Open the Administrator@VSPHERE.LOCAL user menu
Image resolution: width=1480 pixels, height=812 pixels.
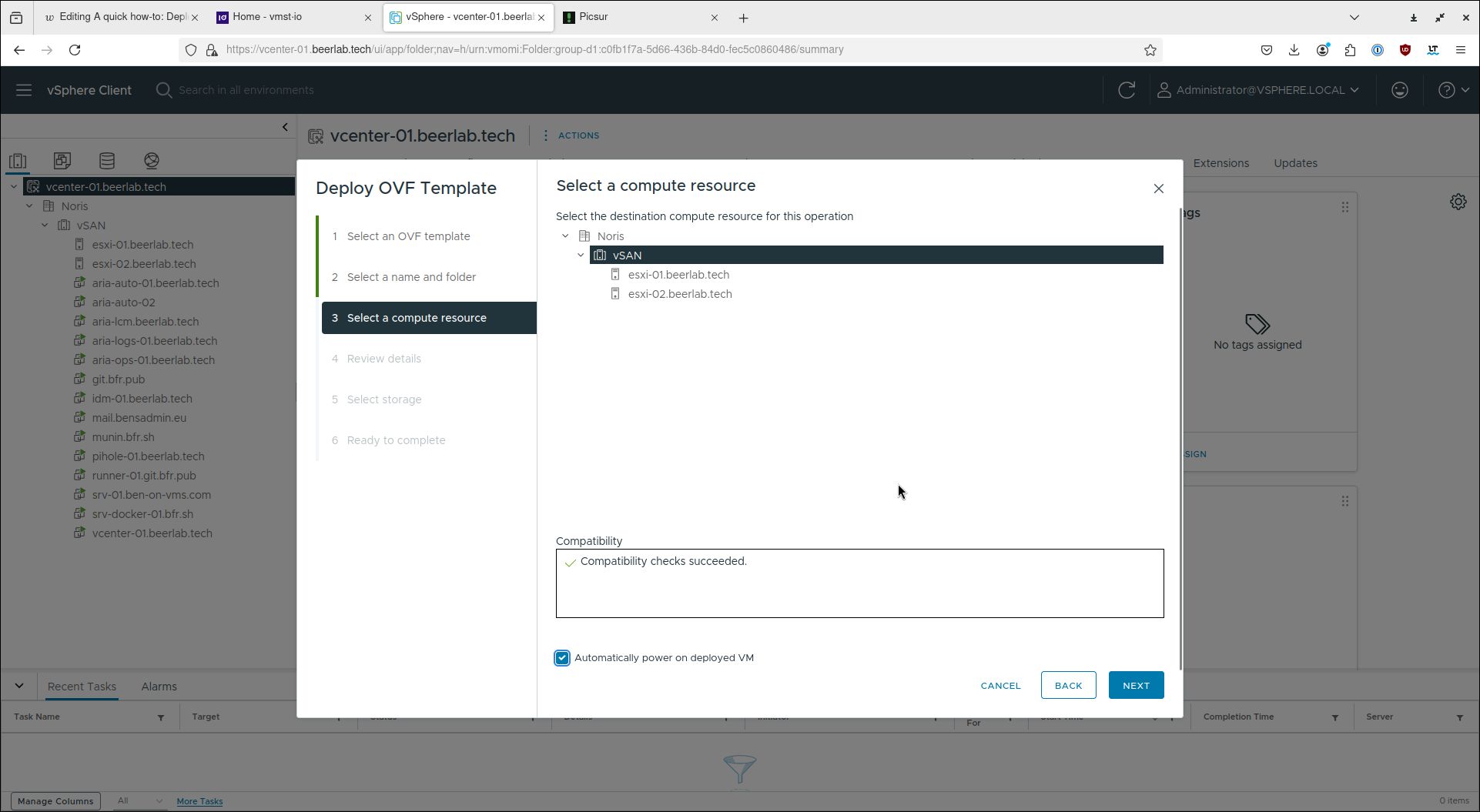tap(1258, 90)
